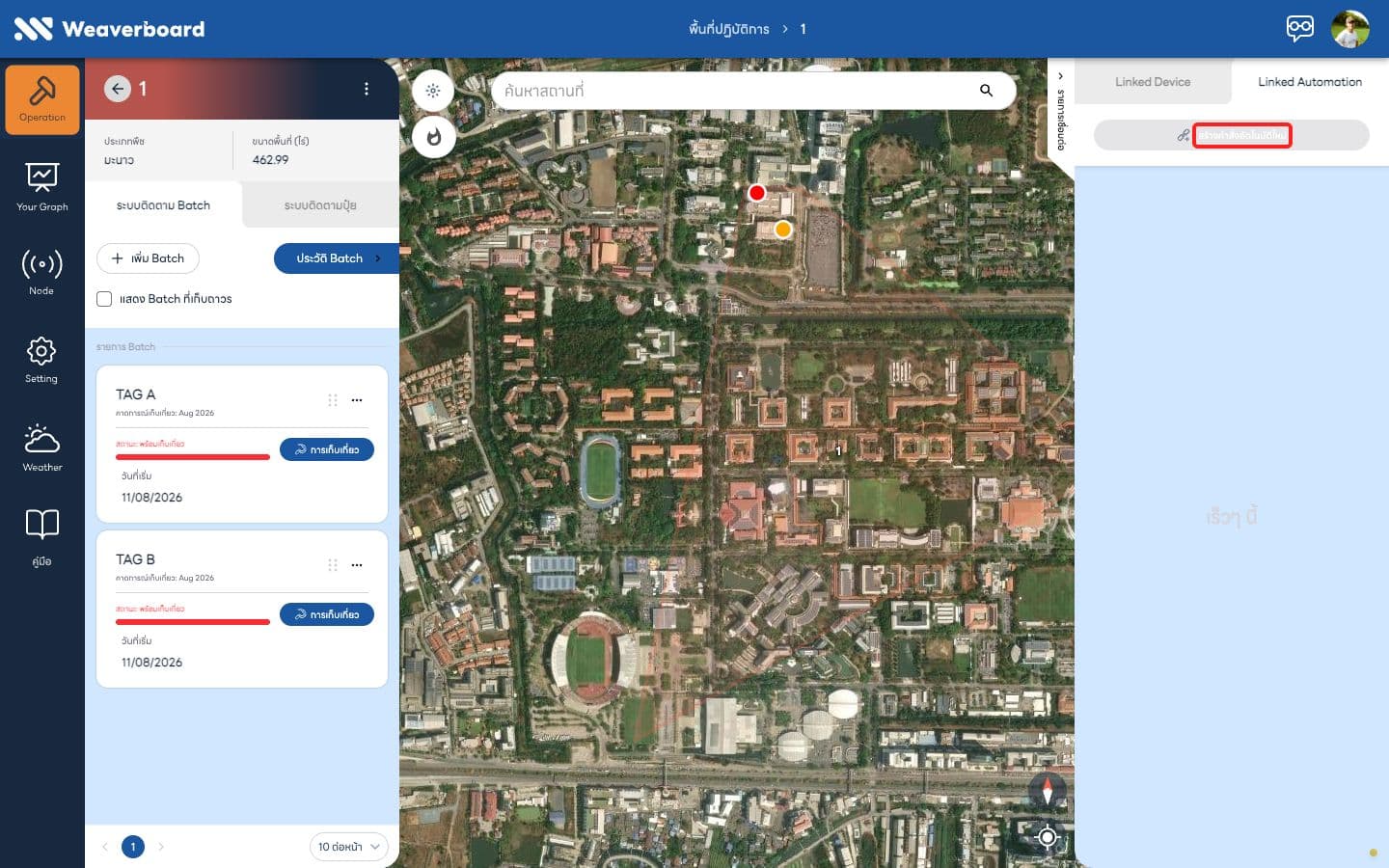Open the three-dot menu in area header
This screenshot has width=1389, height=868.
367,89
